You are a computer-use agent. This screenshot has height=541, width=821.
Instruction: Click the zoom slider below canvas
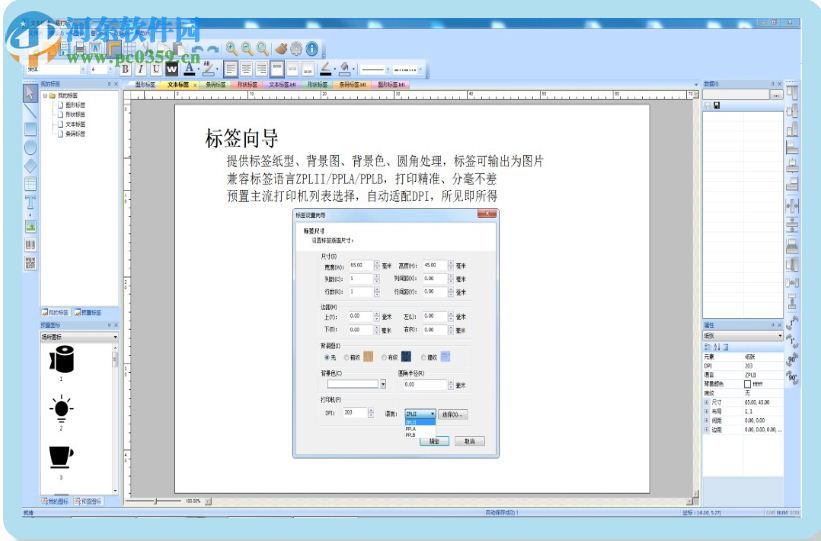tap(156, 501)
